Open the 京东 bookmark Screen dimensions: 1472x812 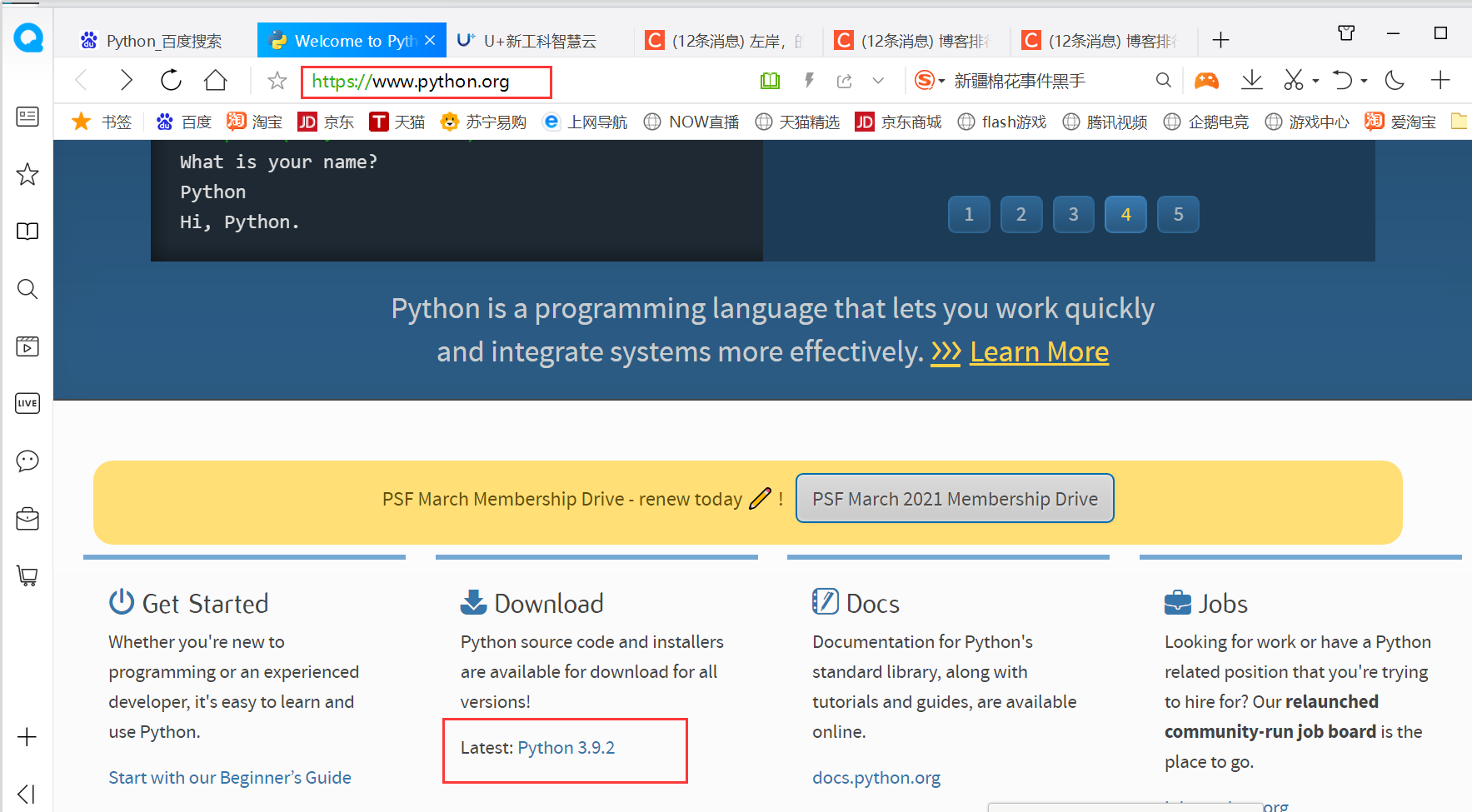coord(326,122)
